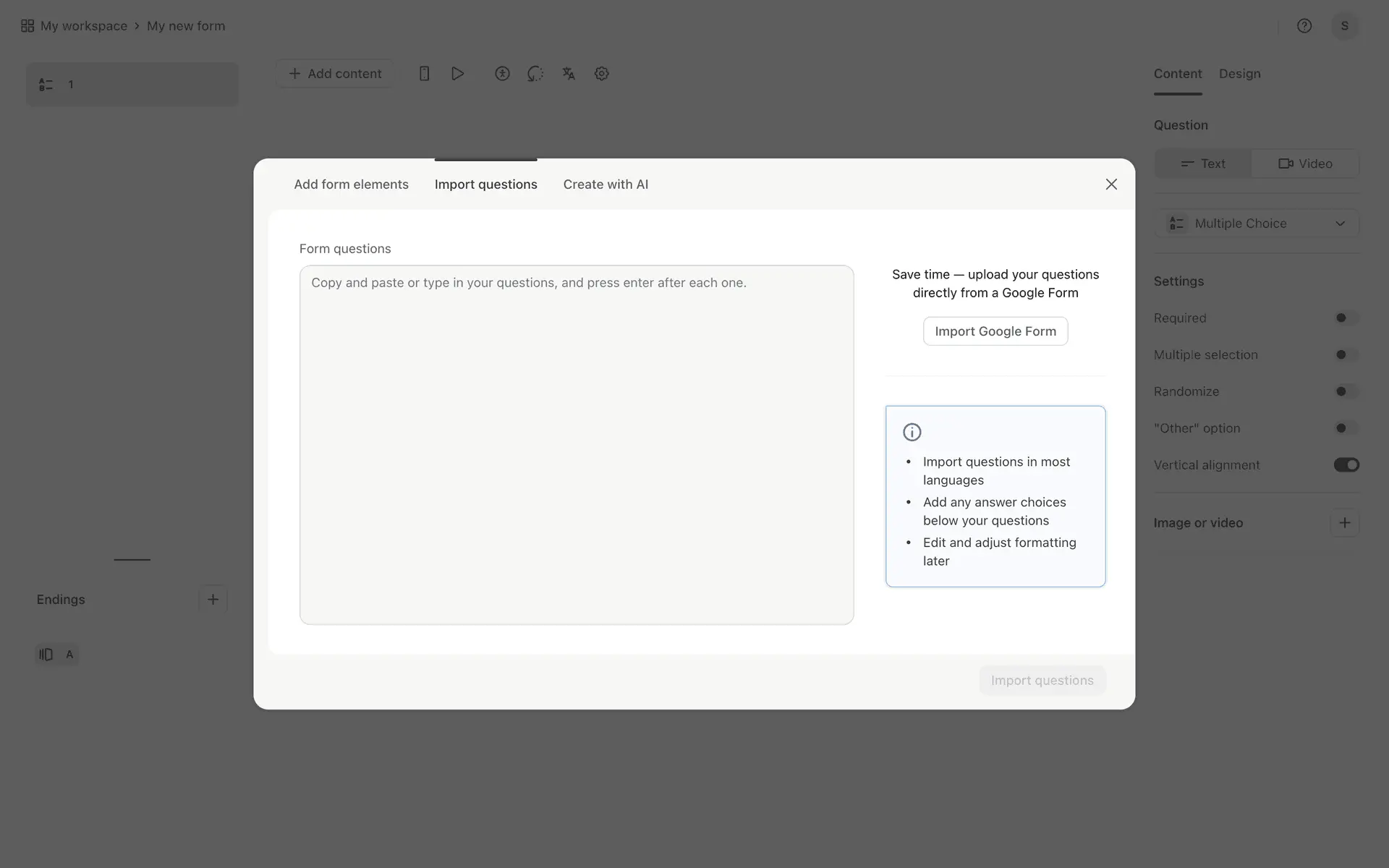Click the mobile preview phone icon

point(425,74)
